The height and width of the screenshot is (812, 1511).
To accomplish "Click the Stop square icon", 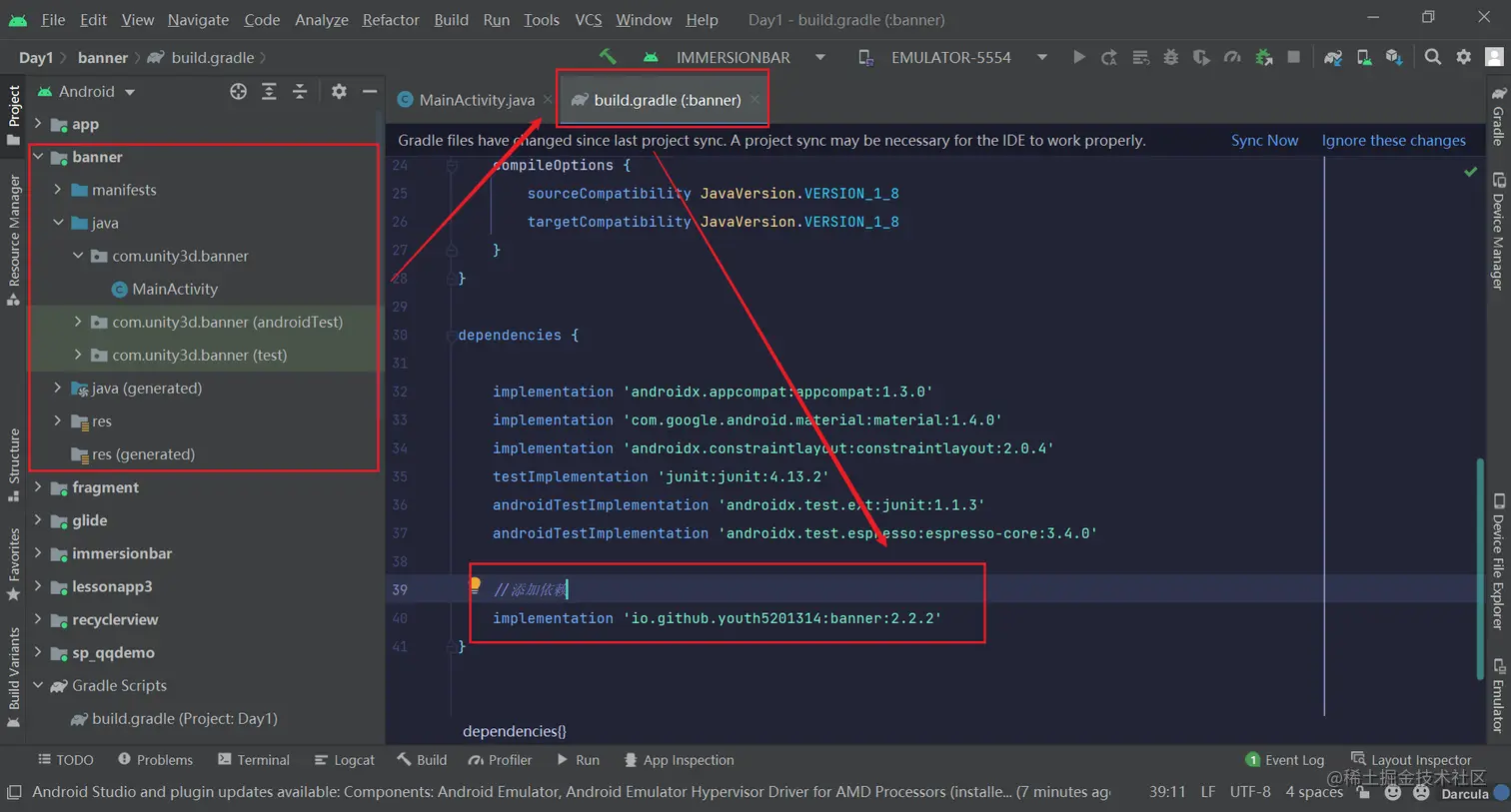I will click(1294, 57).
